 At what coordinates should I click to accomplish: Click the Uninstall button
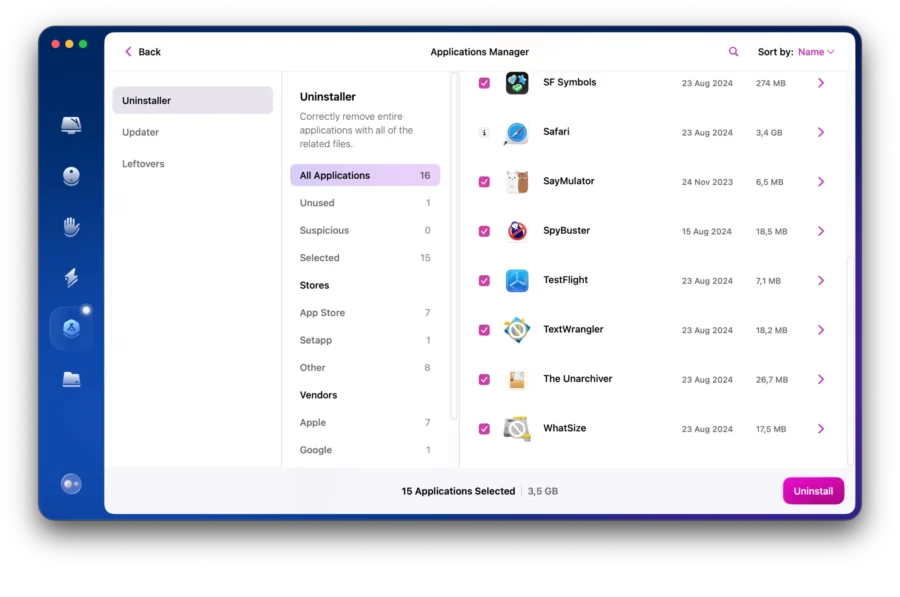(x=813, y=491)
